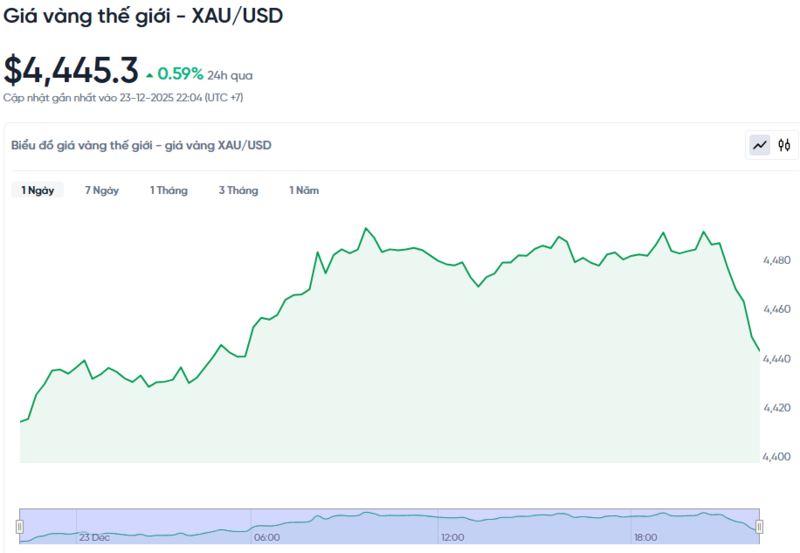Click the 18:00 mark in the range navigator
The height and width of the screenshot is (553, 800).
(645, 537)
